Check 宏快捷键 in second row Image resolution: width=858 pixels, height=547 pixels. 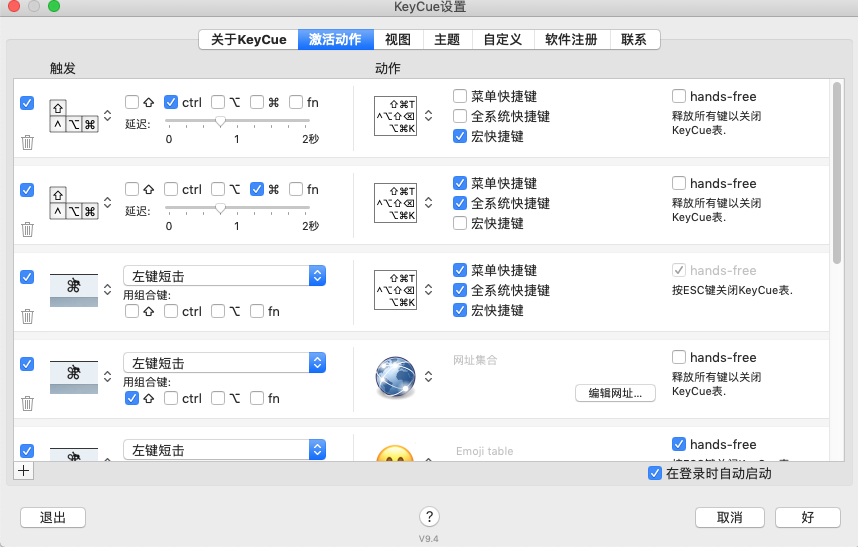[x=460, y=223]
